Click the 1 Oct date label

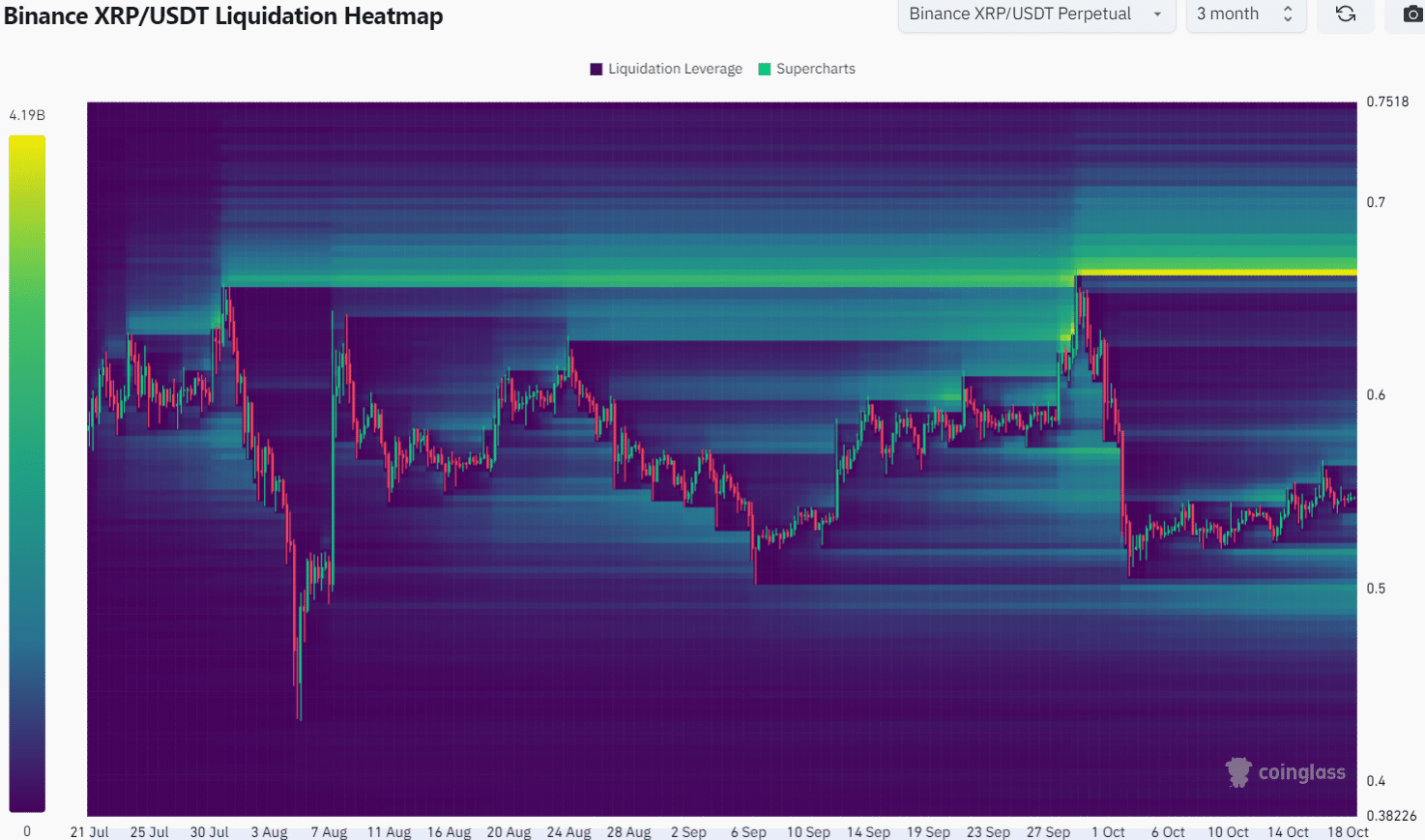coord(1108,831)
